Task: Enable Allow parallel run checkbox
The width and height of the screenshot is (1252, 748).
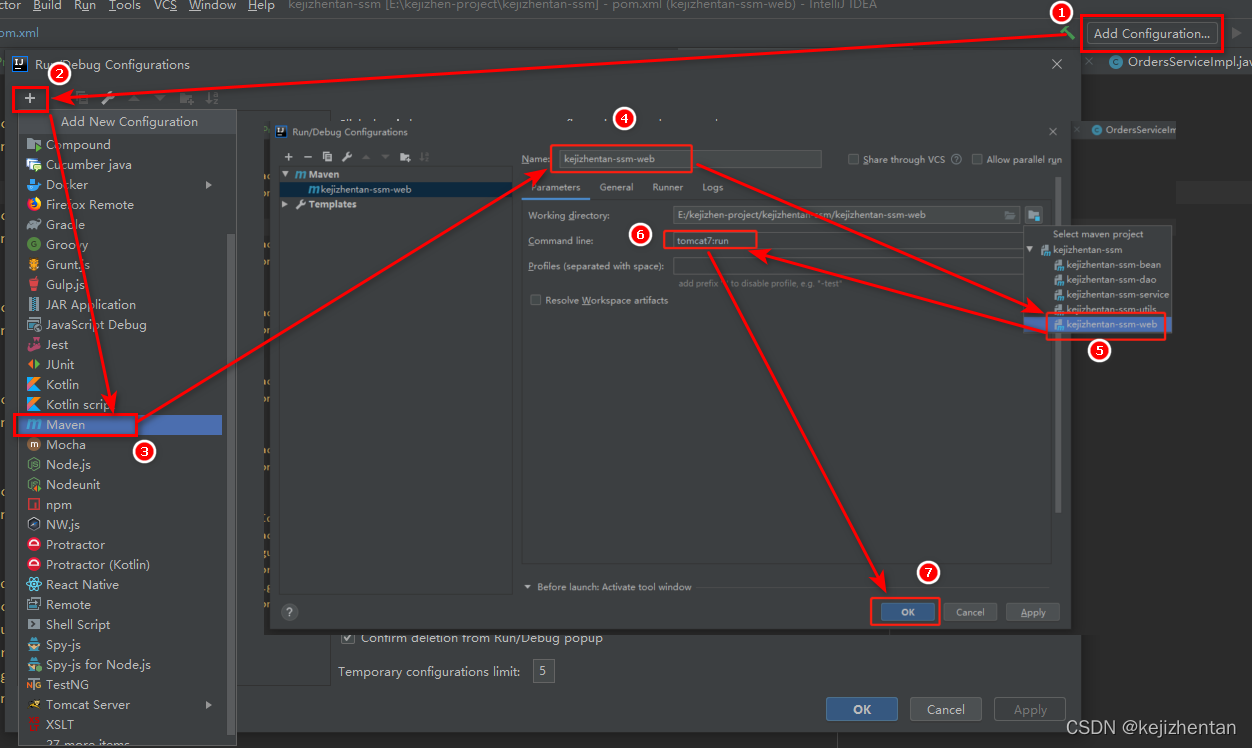Action: tap(977, 159)
